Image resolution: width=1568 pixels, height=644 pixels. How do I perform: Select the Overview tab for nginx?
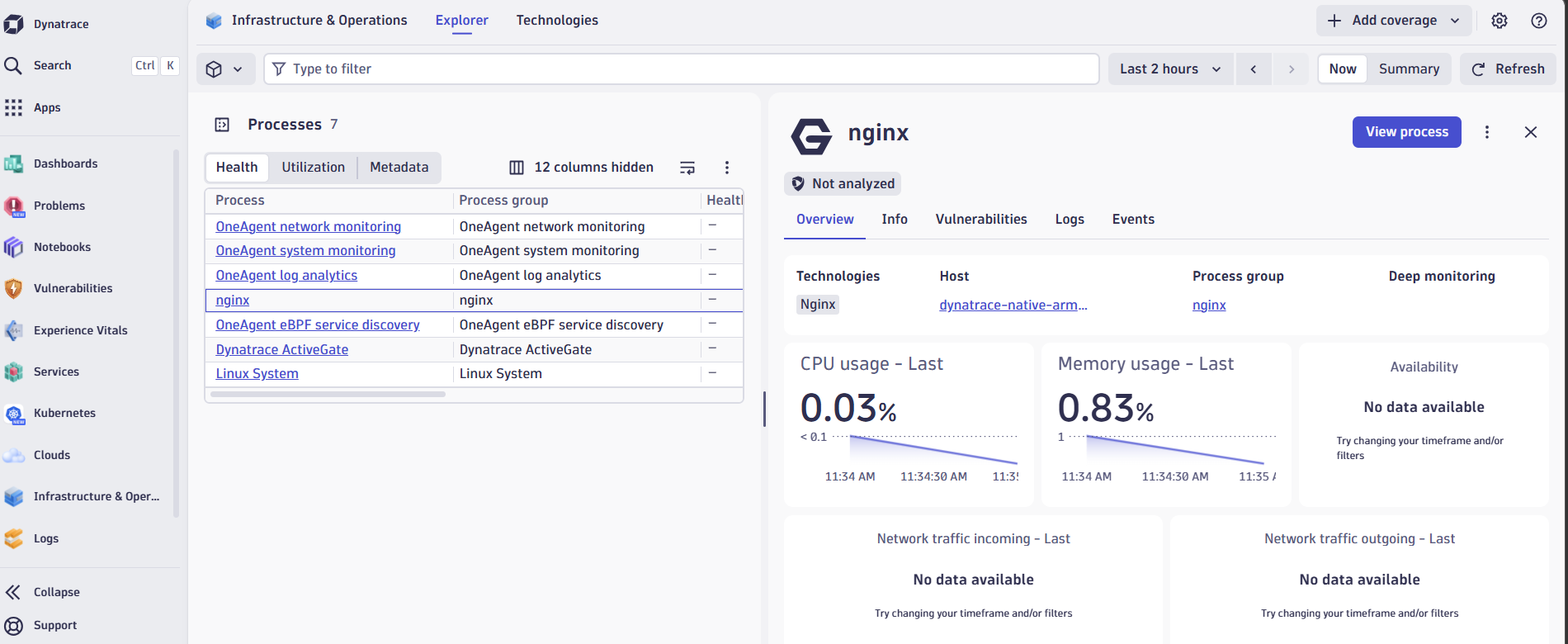[x=825, y=220]
